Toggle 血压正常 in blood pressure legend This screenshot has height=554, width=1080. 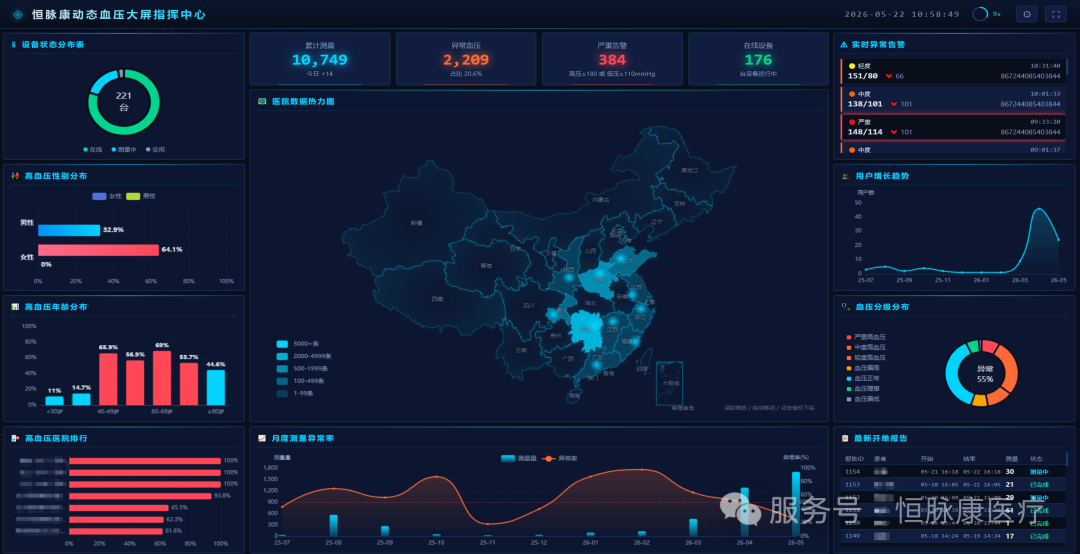coord(863,378)
